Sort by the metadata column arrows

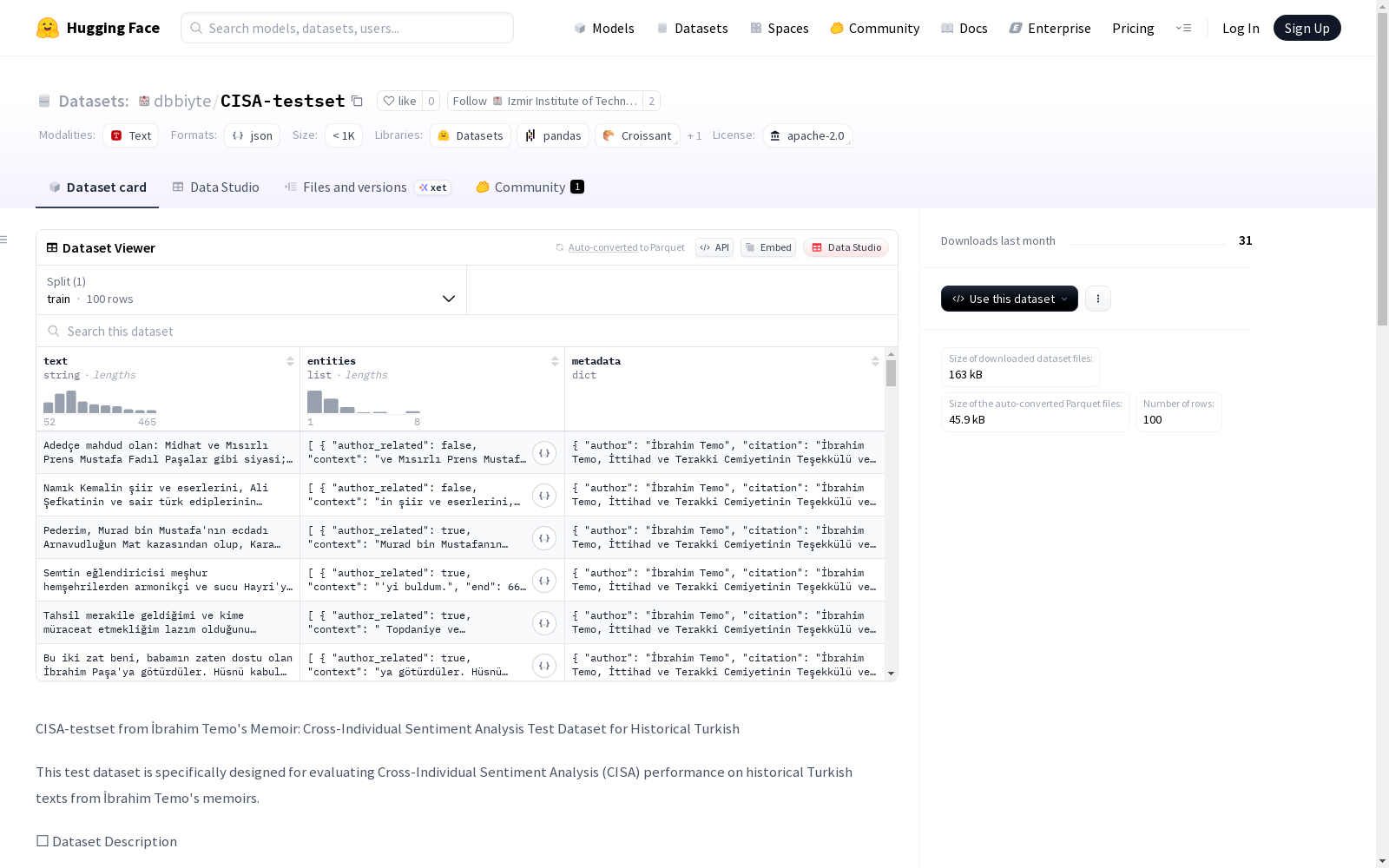click(875, 361)
